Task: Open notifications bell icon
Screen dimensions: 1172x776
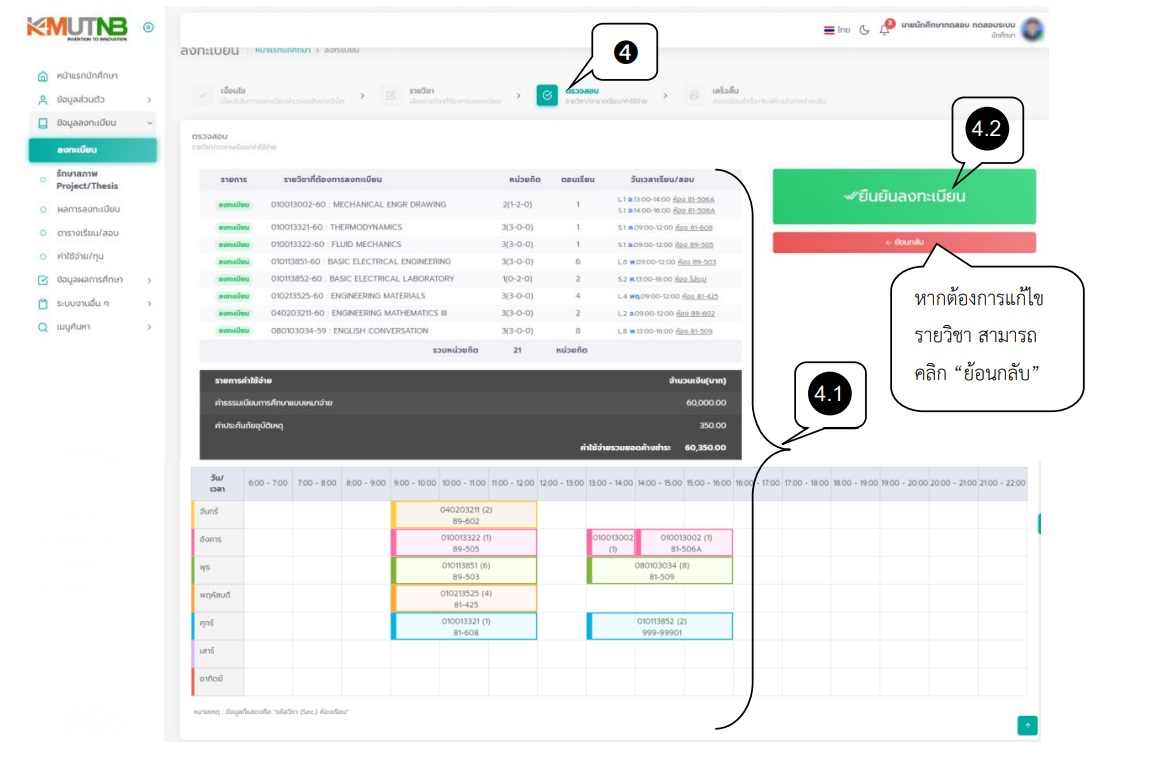Action: (x=885, y=29)
